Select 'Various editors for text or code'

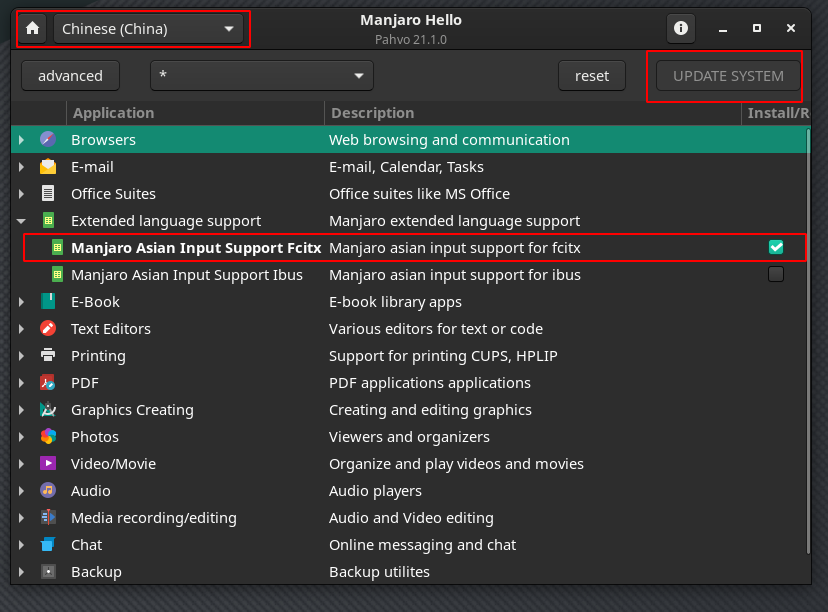pyautogui.click(x=436, y=328)
